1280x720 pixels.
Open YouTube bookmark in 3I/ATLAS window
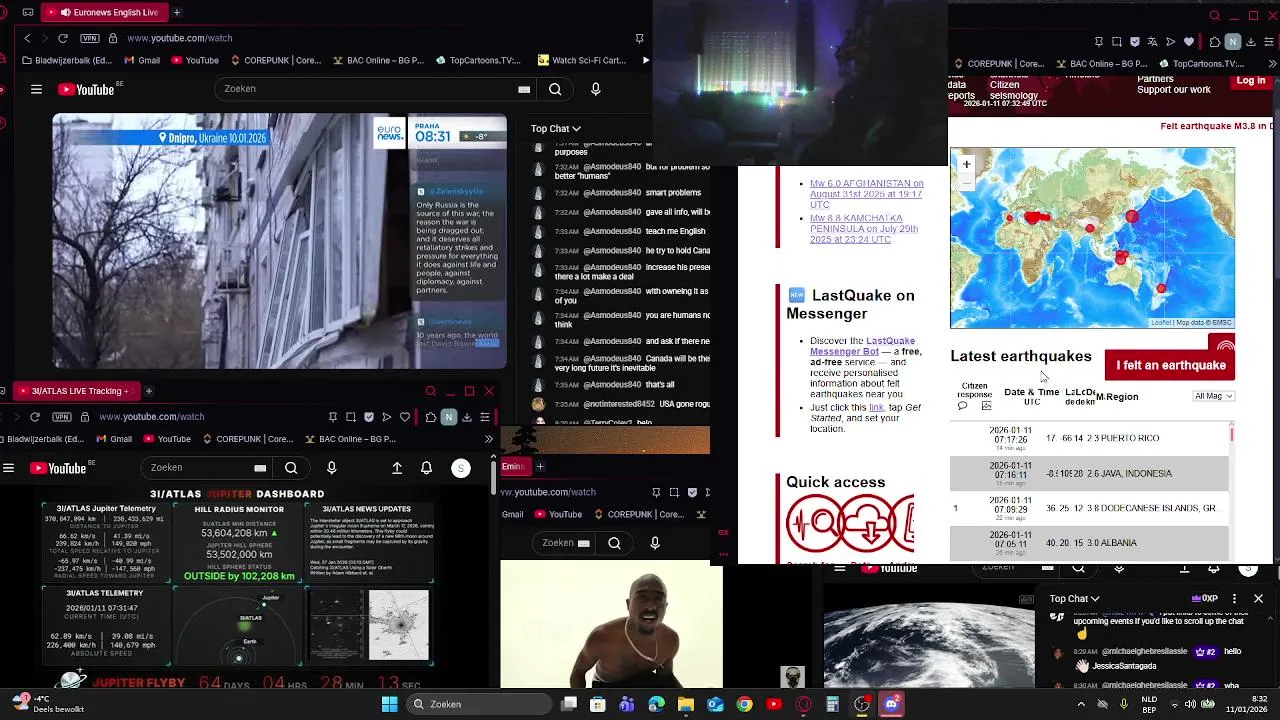click(165, 439)
